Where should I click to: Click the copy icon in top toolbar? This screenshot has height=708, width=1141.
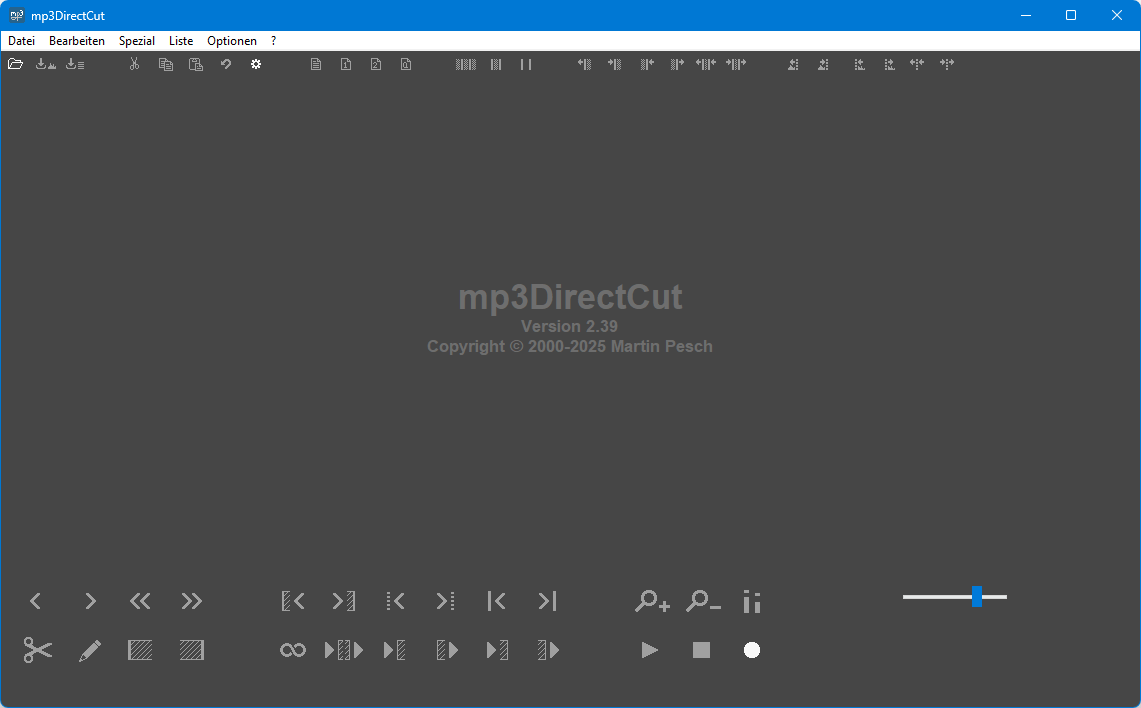[166, 64]
